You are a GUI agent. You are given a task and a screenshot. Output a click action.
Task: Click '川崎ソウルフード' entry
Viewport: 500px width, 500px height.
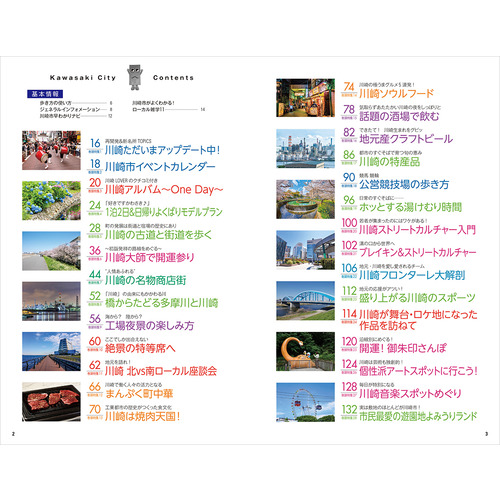tap(397, 94)
